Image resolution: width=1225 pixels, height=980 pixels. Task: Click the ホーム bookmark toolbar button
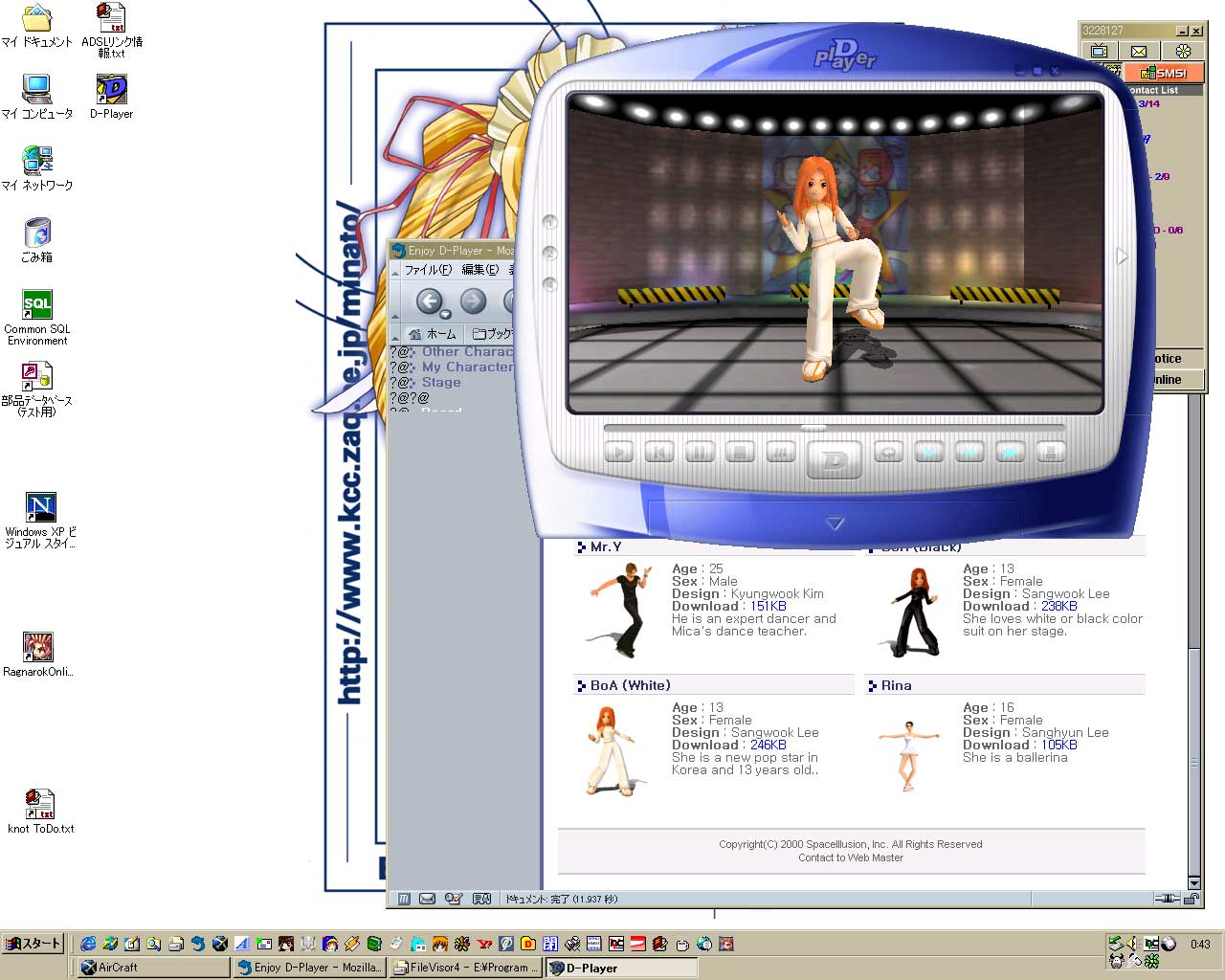click(433, 334)
